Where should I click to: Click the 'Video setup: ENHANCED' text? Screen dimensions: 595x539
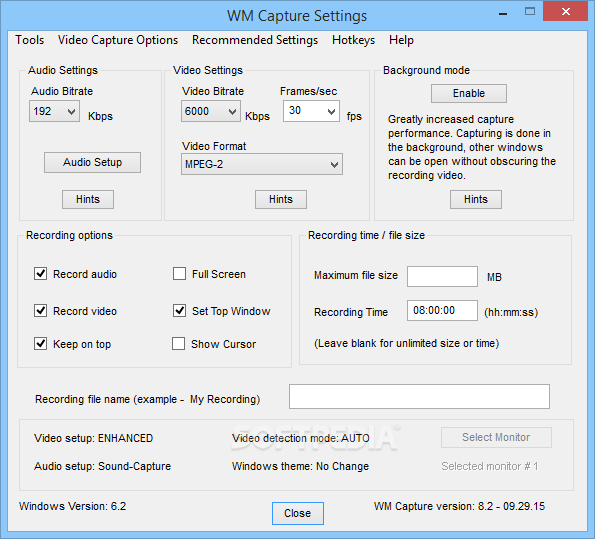(93, 438)
